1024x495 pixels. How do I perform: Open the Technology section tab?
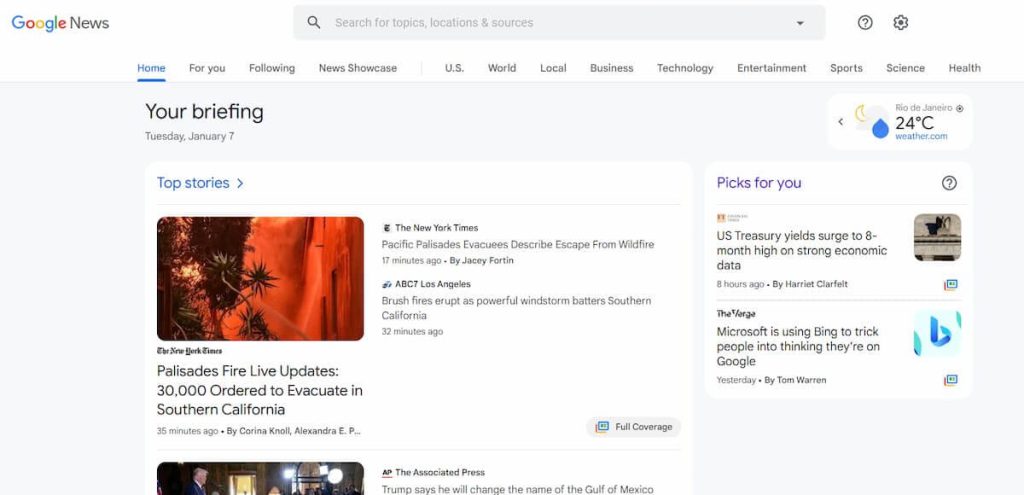click(685, 68)
